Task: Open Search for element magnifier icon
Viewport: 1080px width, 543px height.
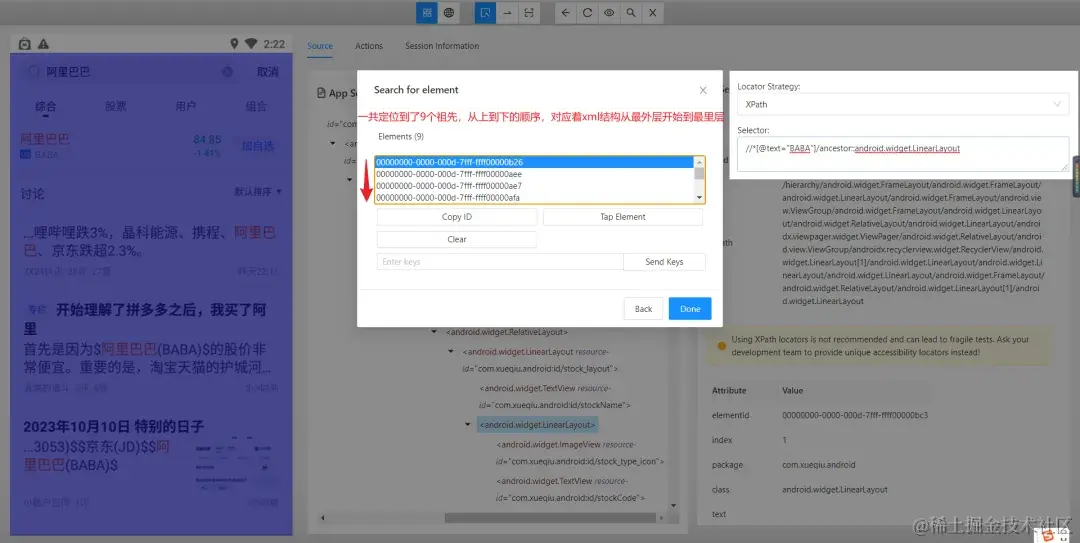Action: point(631,12)
